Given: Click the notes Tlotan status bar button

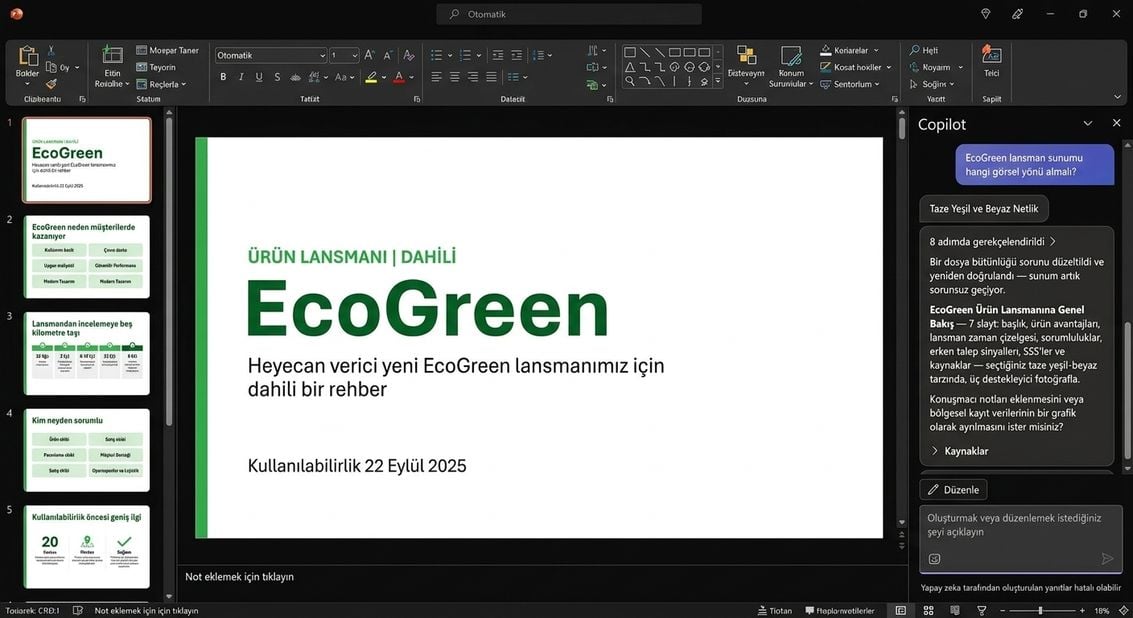Looking at the screenshot, I should click(774, 611).
